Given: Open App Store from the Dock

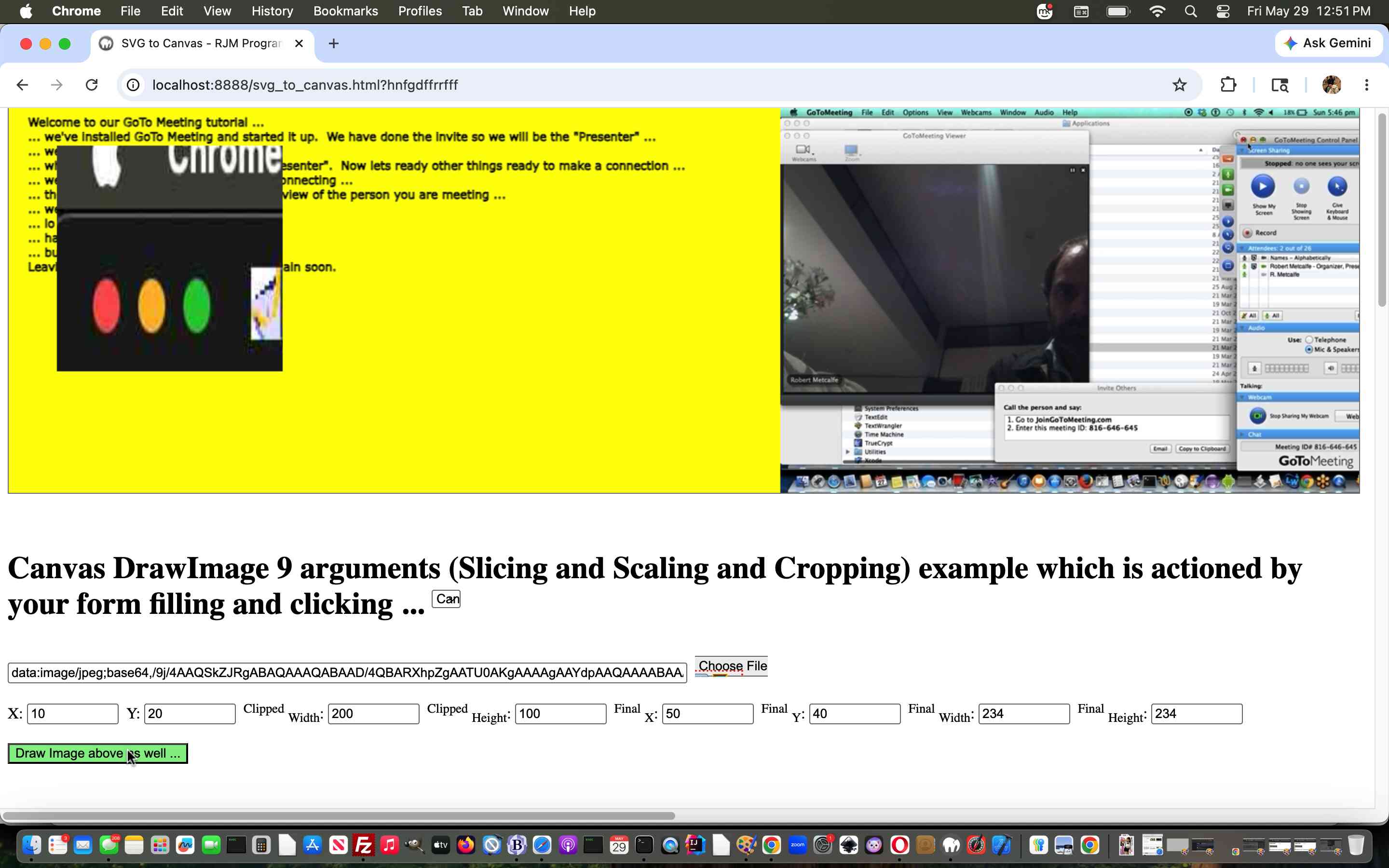Looking at the screenshot, I should 313,845.
